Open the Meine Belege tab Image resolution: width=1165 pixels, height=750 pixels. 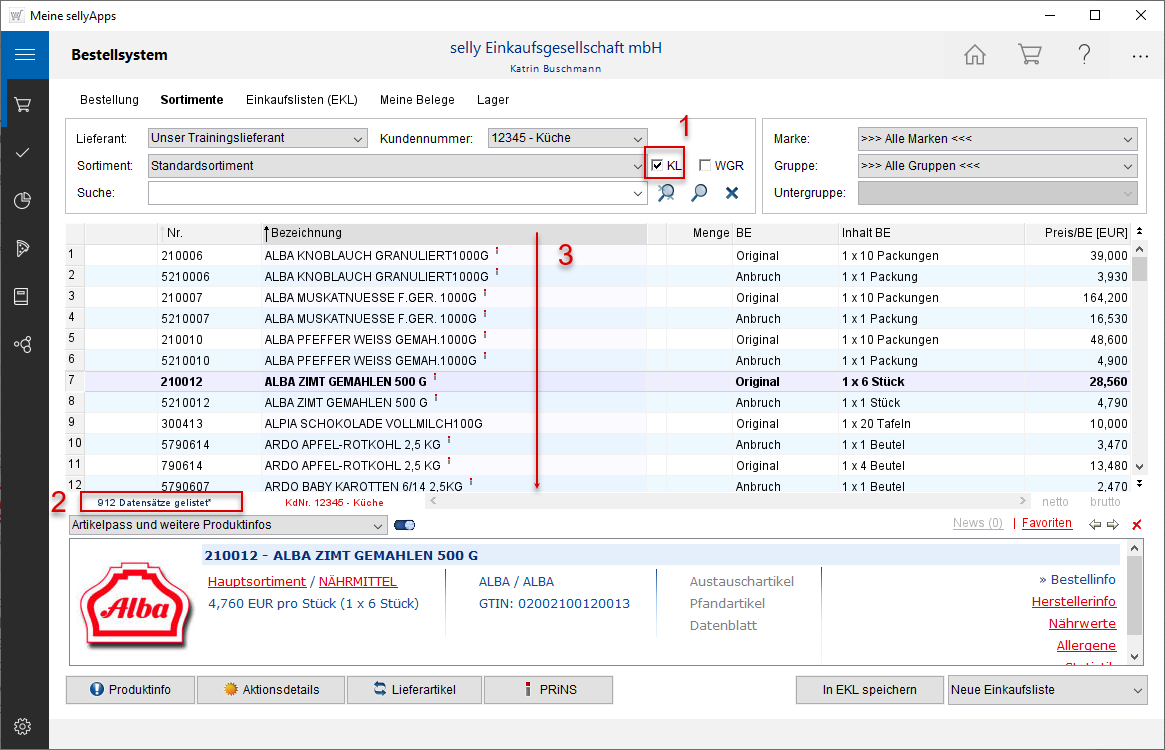click(x=417, y=100)
